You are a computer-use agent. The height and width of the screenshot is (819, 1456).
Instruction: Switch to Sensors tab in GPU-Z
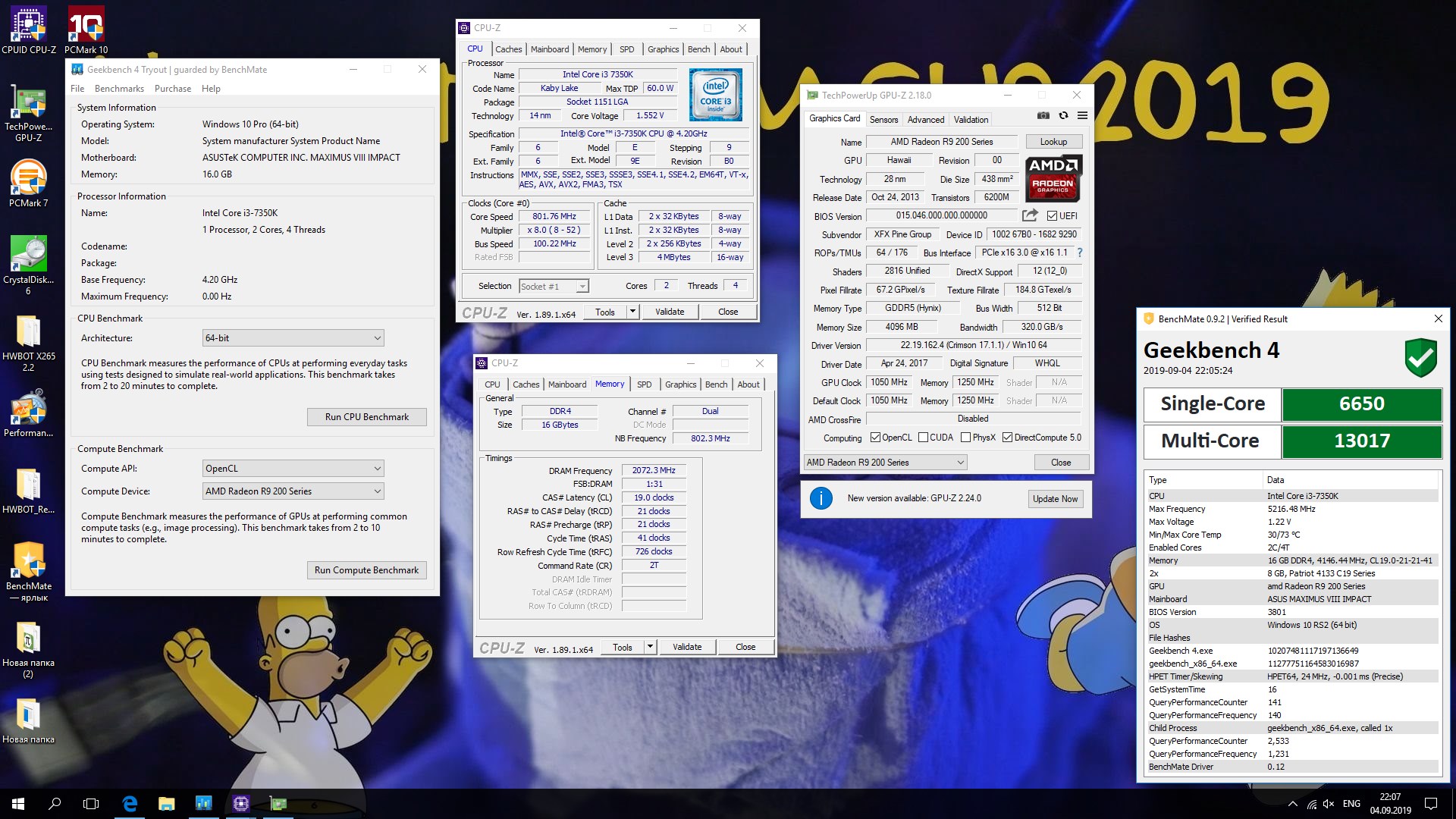click(883, 120)
